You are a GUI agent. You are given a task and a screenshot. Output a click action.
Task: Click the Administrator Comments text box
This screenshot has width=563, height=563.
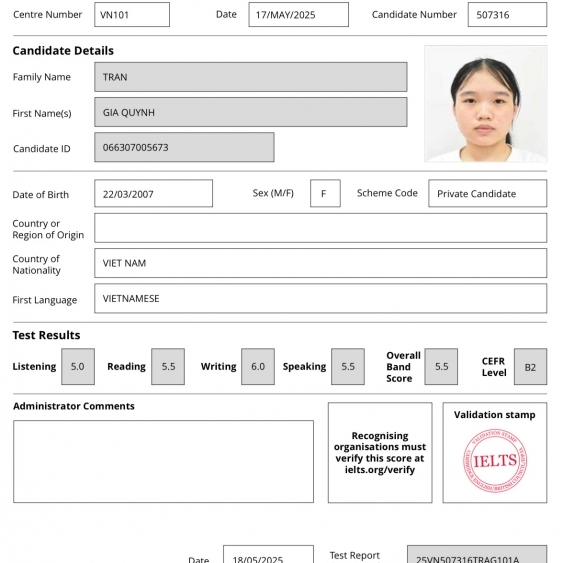coord(163,461)
